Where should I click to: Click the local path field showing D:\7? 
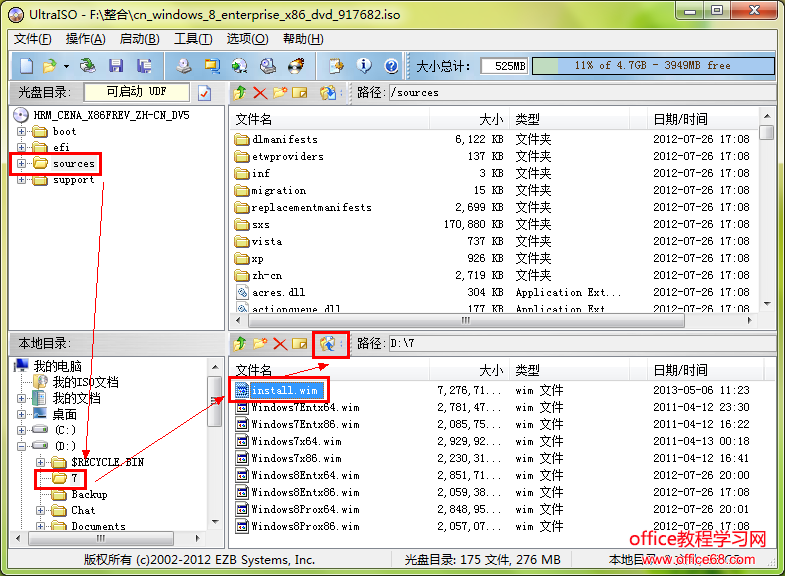[x=582, y=344]
